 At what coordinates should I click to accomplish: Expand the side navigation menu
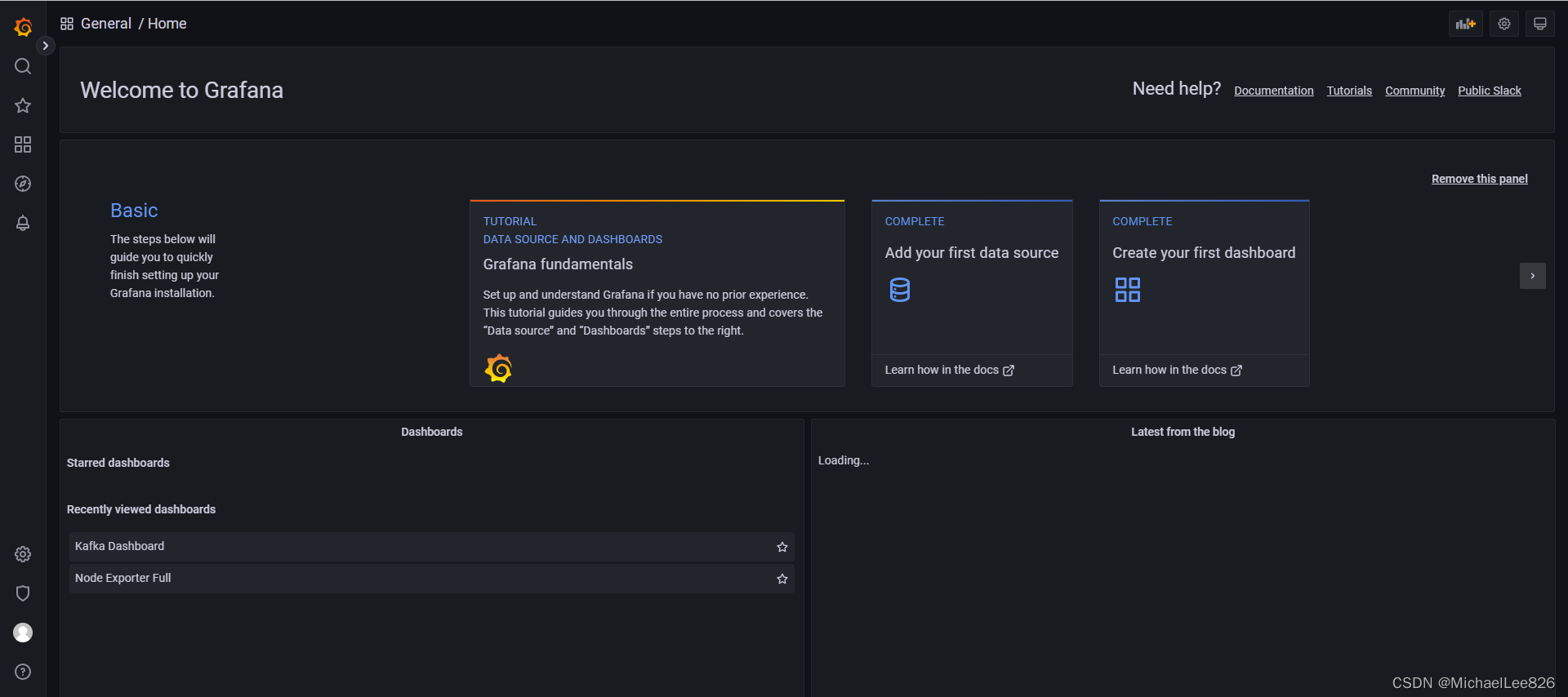(46, 46)
